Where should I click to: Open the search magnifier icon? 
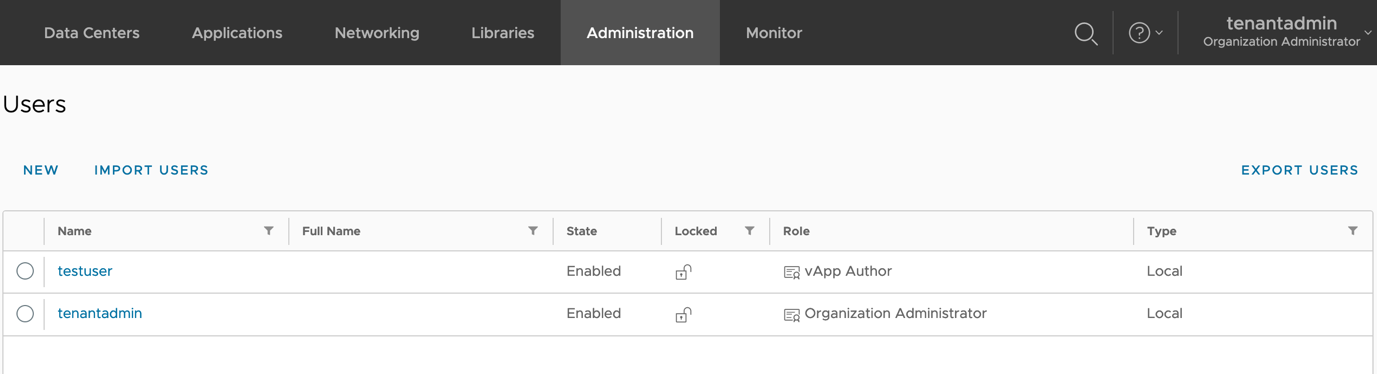coord(1086,34)
